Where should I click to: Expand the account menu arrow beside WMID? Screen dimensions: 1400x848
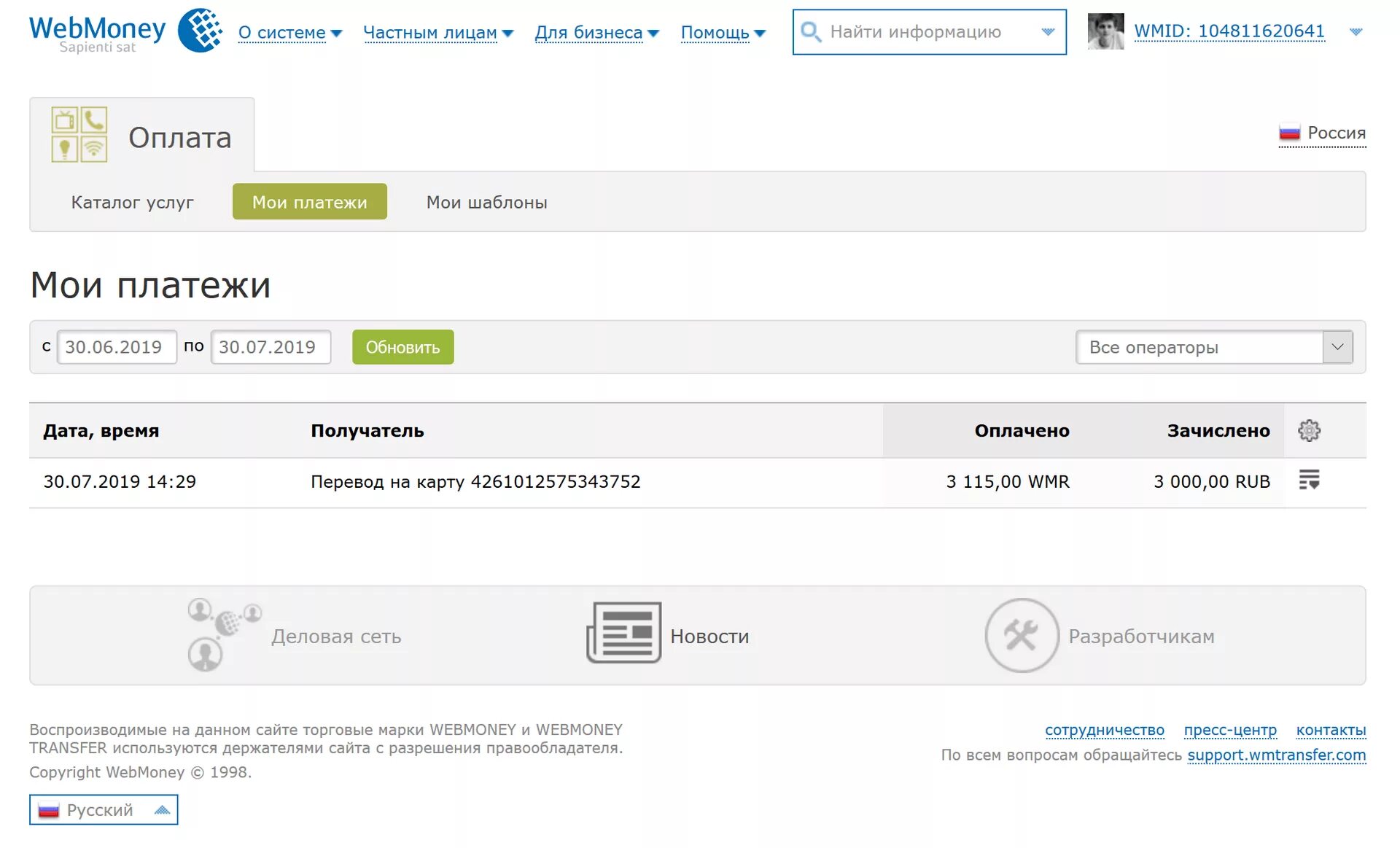(1356, 32)
